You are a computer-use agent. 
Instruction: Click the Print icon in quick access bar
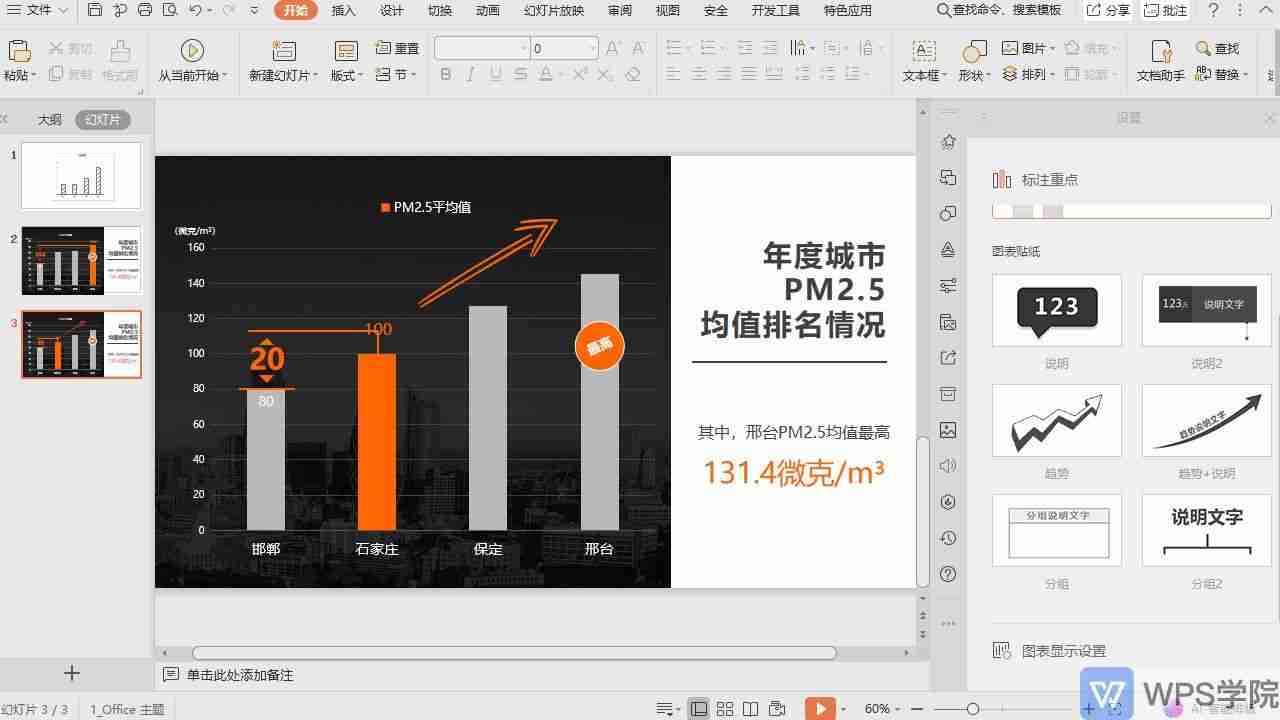pos(145,10)
